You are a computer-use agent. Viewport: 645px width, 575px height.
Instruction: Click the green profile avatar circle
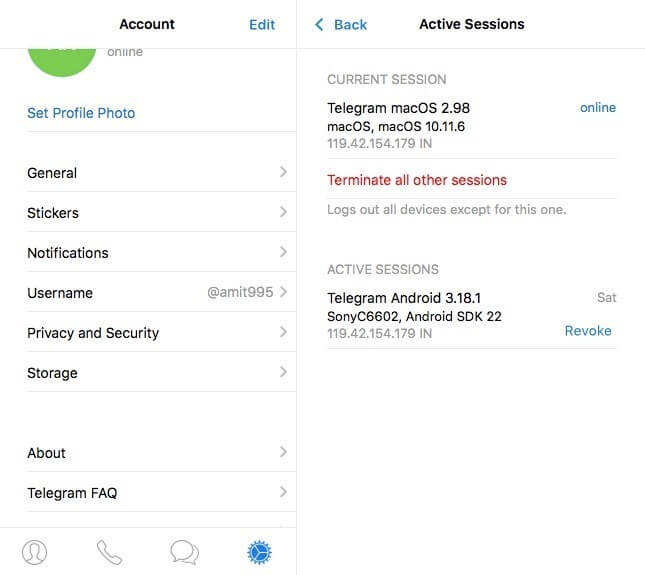[x=62, y=62]
